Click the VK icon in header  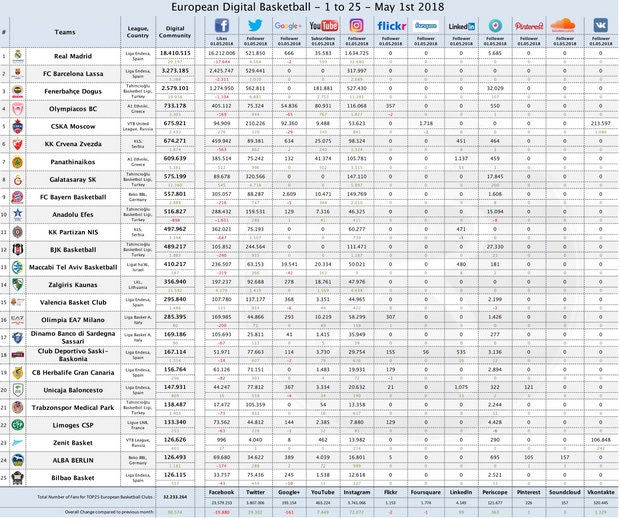(600, 26)
